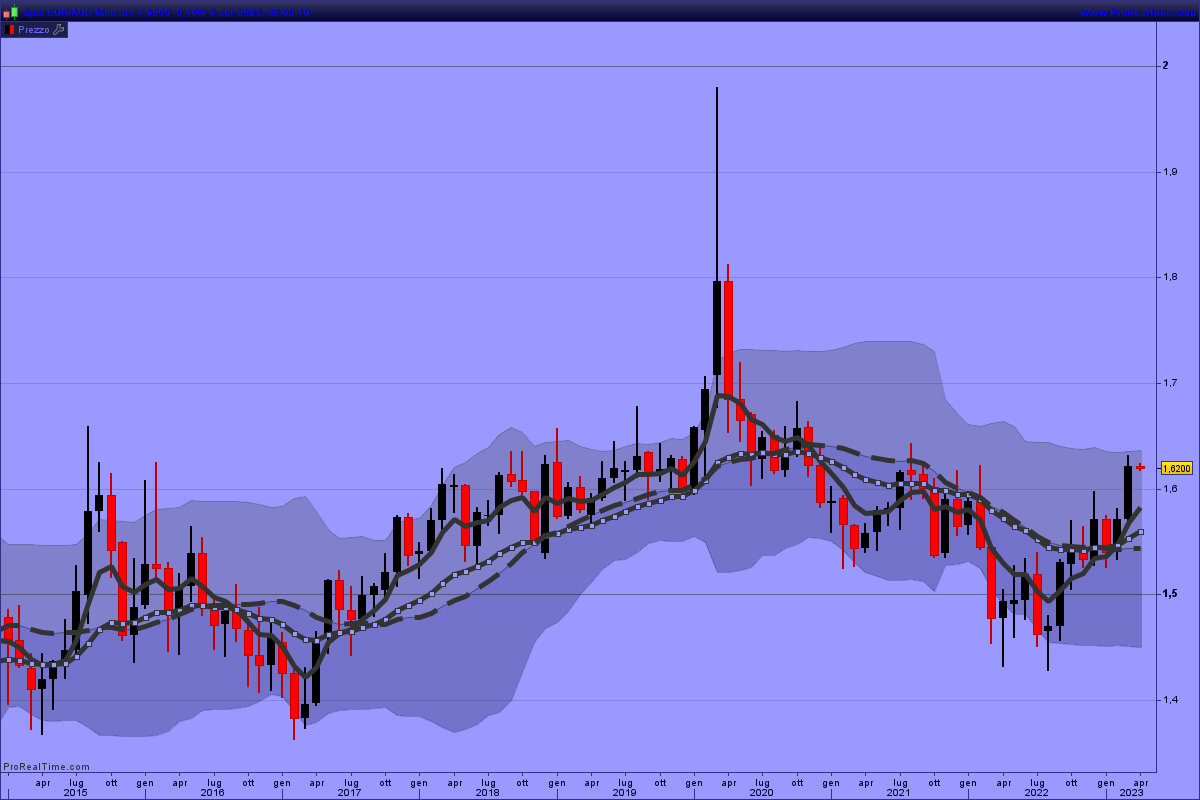Click the candlestick chart icon in title bar

9,13
